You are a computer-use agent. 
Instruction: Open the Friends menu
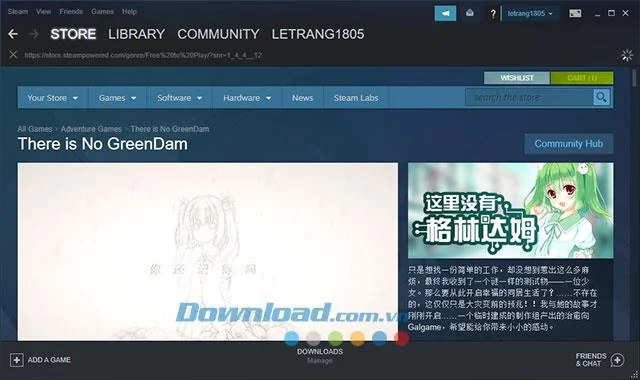[x=71, y=11]
